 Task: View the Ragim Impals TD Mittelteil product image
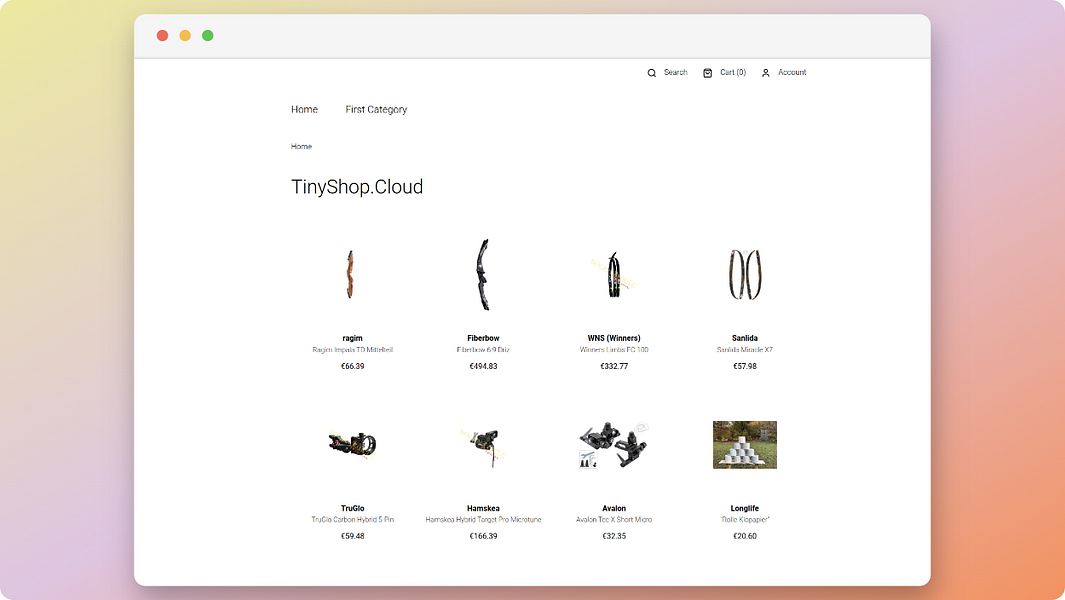(352, 275)
